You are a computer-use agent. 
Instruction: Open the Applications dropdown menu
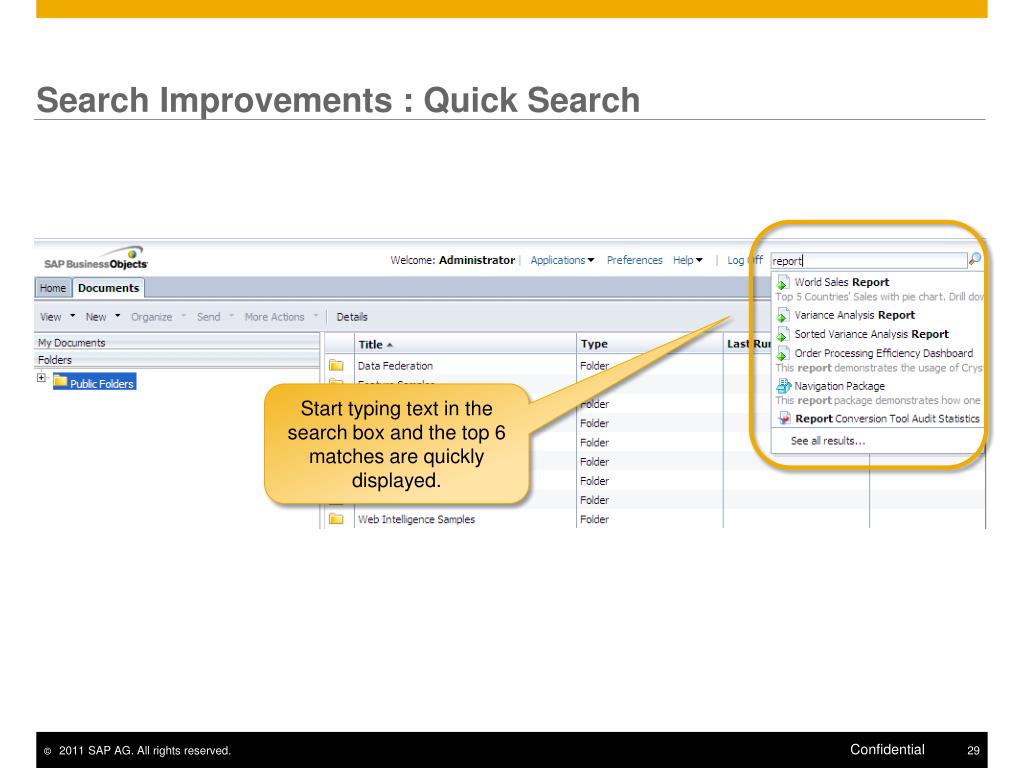562,260
